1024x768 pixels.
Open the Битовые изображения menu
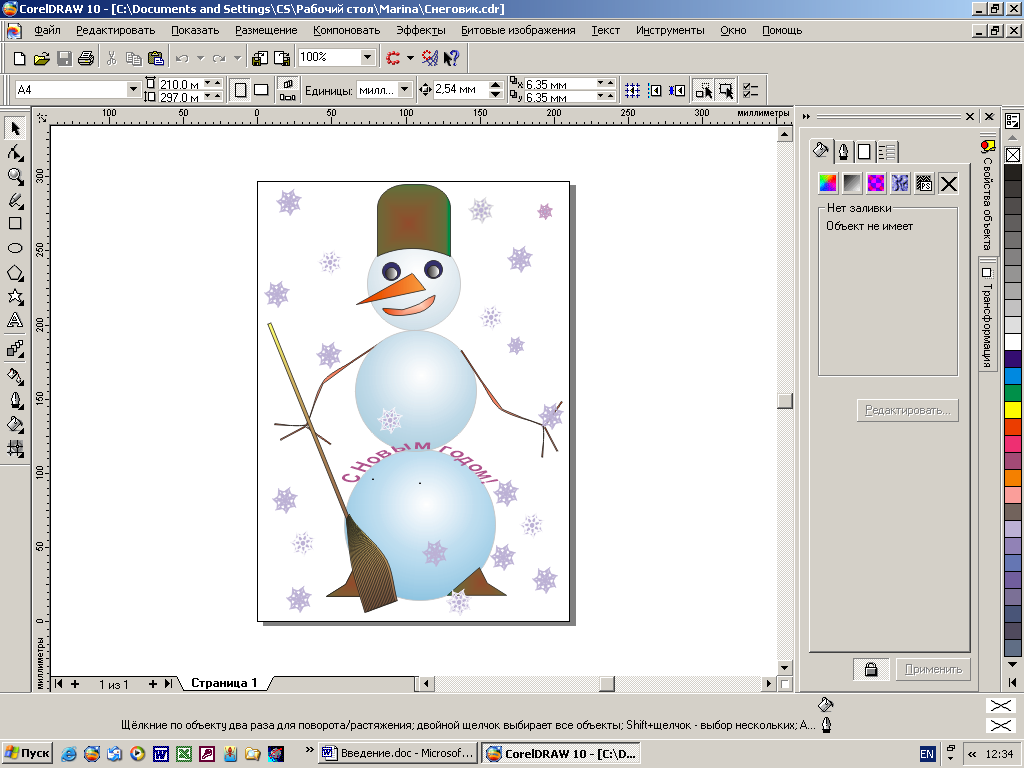[x=518, y=30]
